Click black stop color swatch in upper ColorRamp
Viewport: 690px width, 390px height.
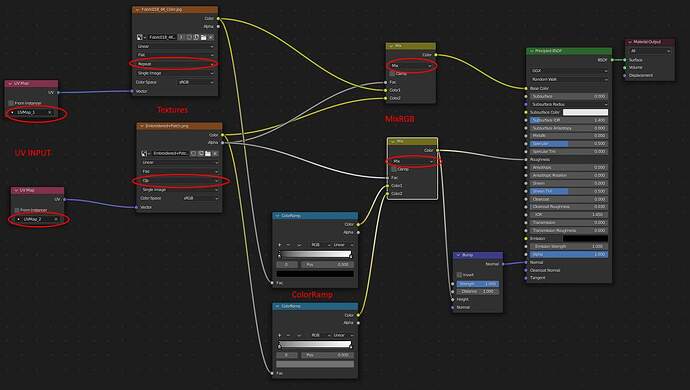(315, 274)
